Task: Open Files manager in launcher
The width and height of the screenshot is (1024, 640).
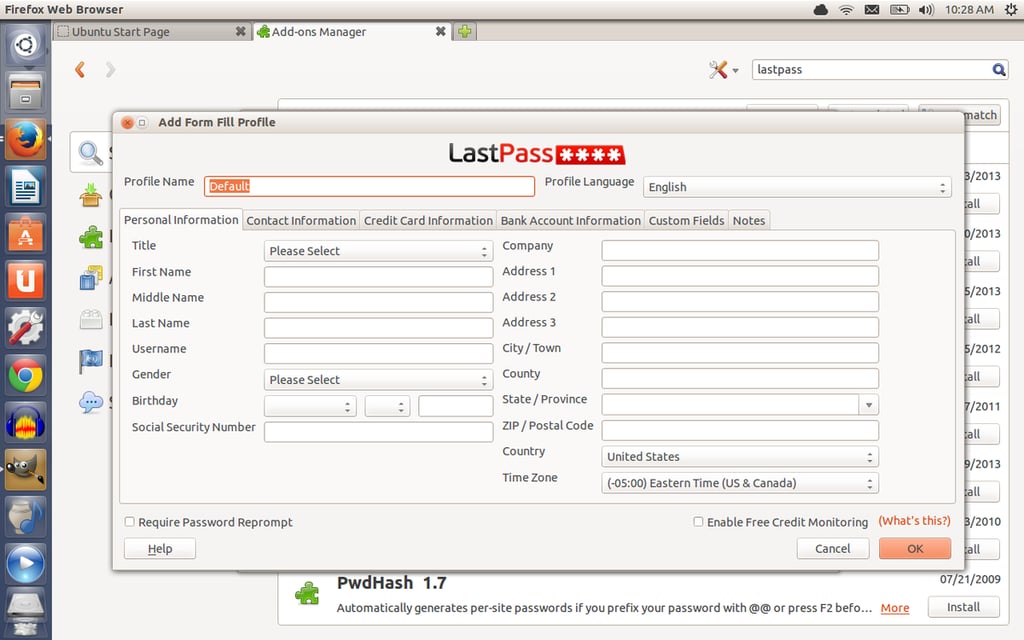Action: (x=25, y=92)
